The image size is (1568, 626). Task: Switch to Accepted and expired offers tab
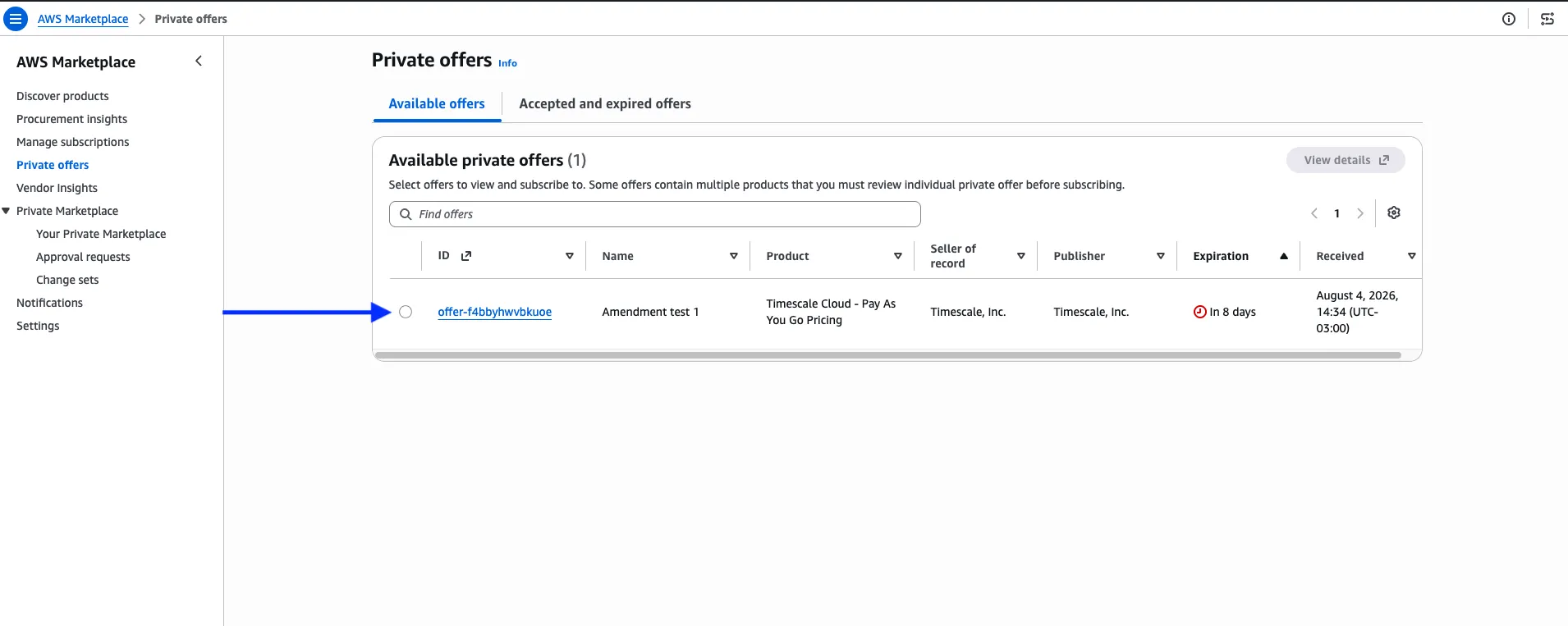pos(605,104)
